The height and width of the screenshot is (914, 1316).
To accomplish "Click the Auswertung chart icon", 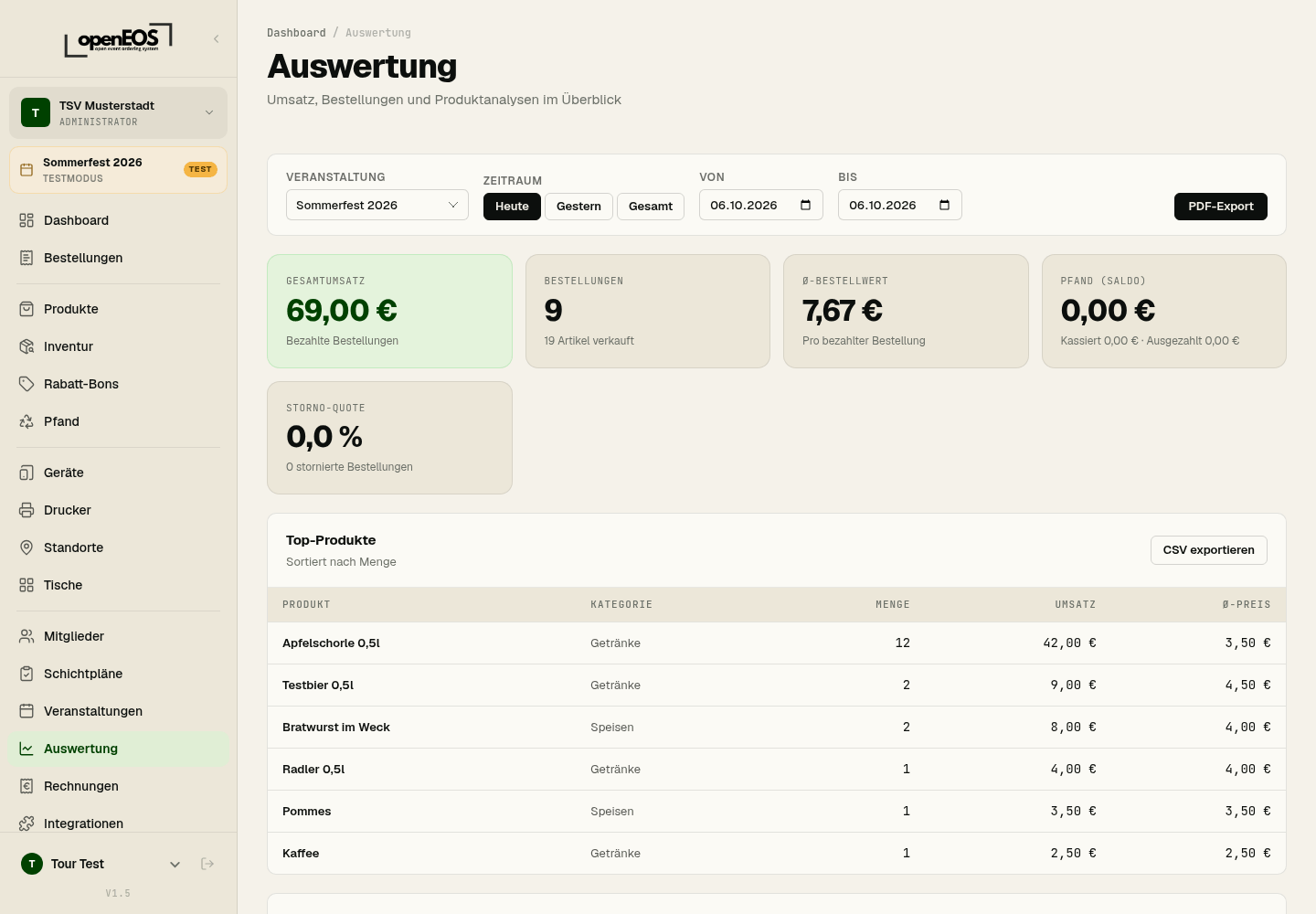I will point(27,749).
